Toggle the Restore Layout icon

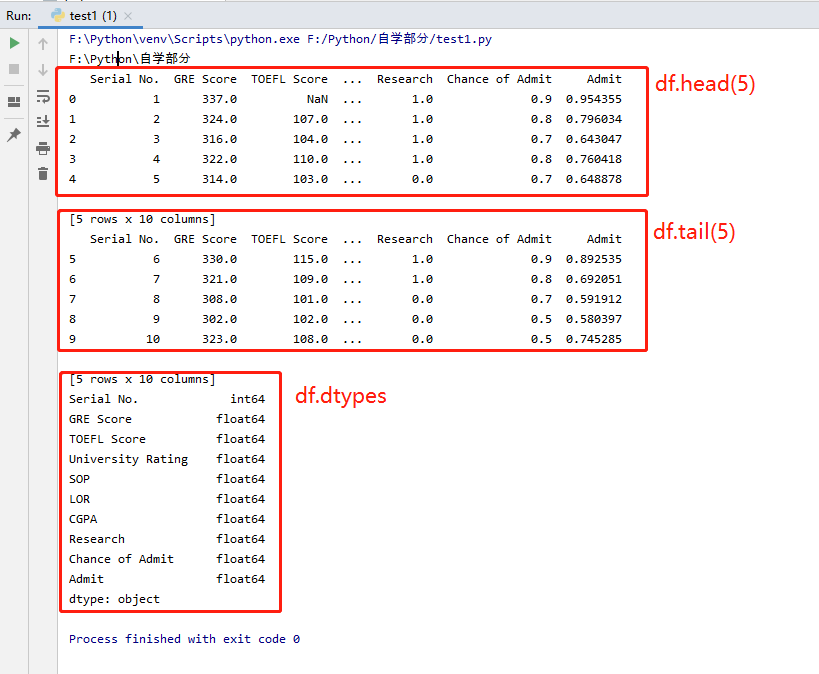[14, 100]
